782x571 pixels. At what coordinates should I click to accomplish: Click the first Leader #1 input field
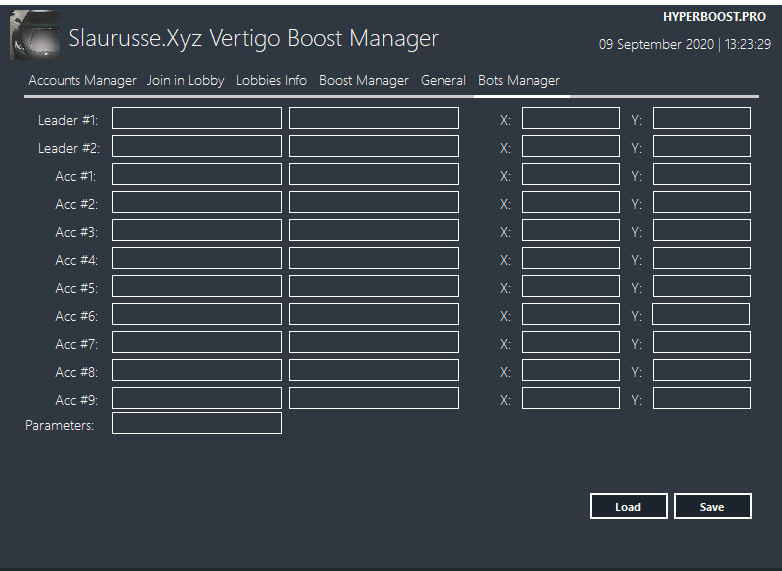coord(197,119)
